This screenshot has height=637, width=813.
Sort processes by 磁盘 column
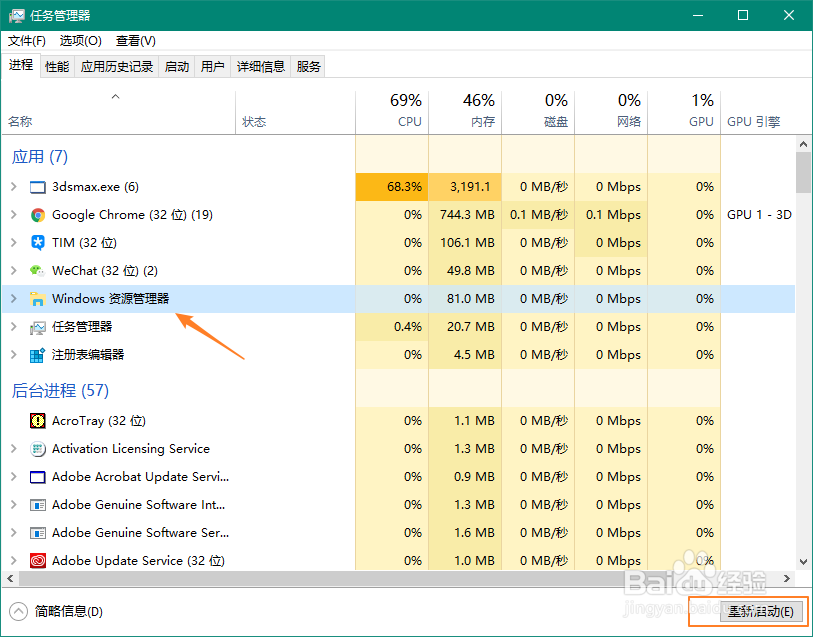538,112
